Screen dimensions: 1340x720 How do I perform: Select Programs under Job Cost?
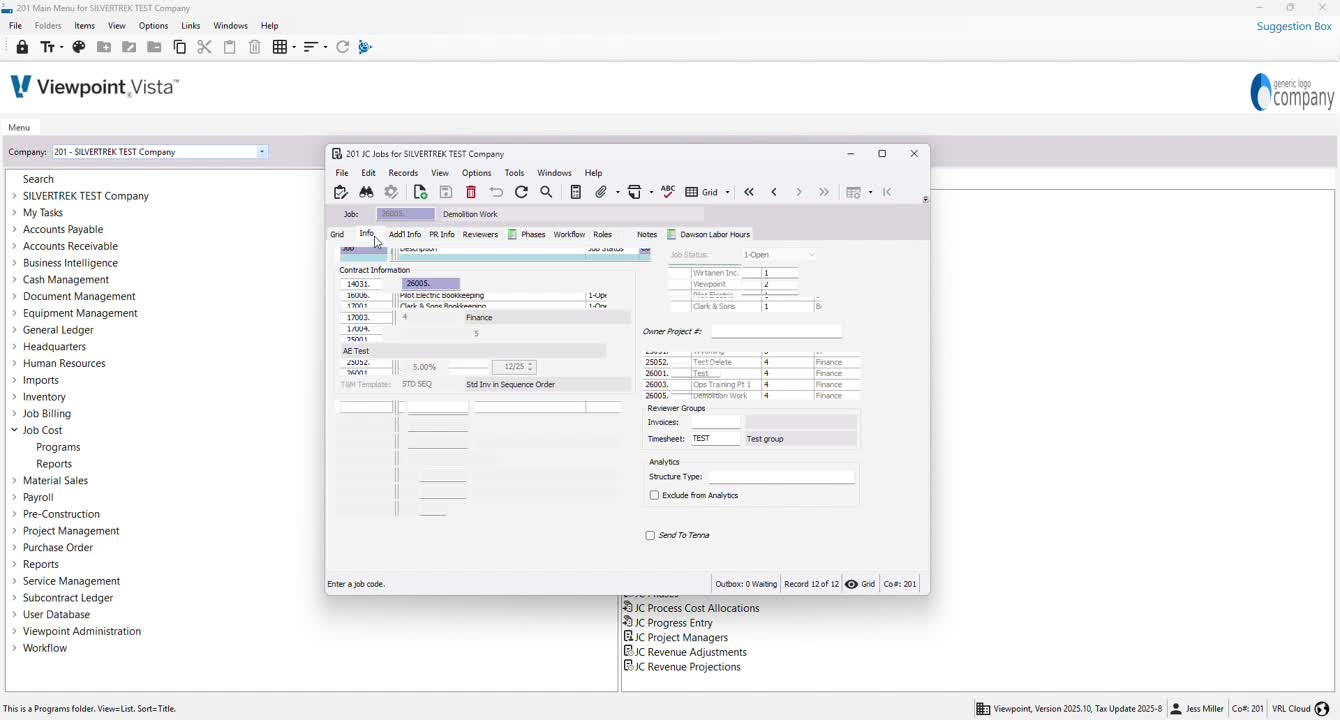pos(58,447)
